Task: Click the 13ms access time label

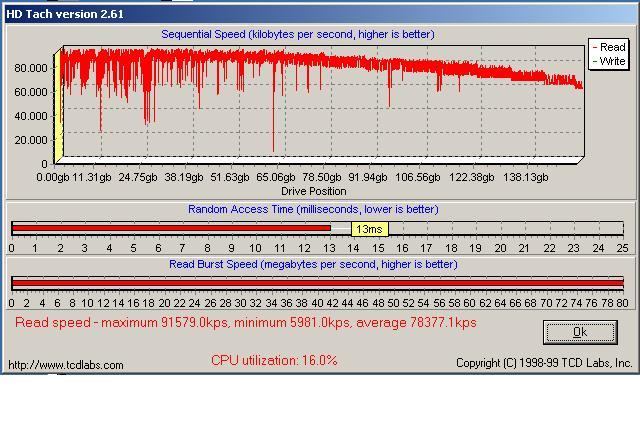Action: [370, 229]
